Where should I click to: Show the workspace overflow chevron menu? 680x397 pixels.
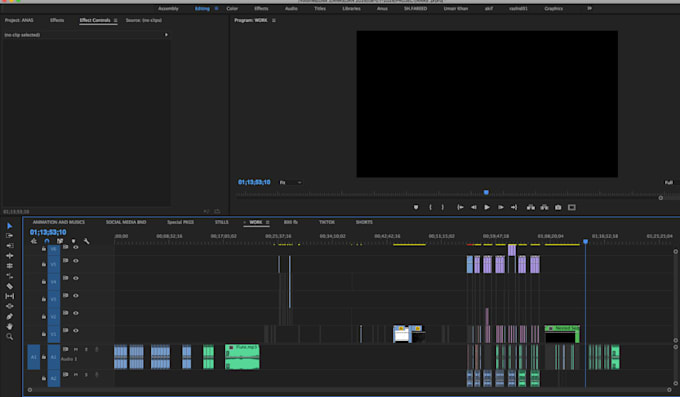[x=589, y=9]
